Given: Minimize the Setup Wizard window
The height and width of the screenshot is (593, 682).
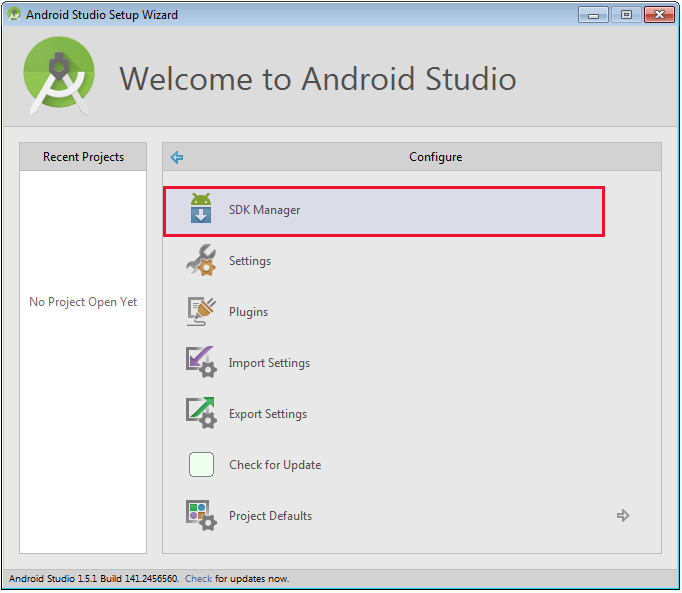Looking at the screenshot, I should click(593, 14).
